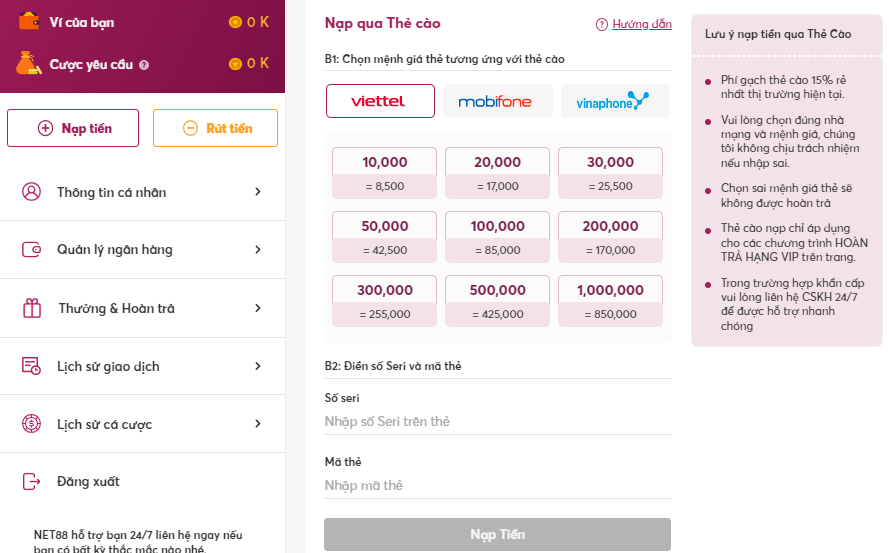Image resolution: width=889 pixels, height=553 pixels.
Task: Click the Số seri input field
Action: coord(498,421)
